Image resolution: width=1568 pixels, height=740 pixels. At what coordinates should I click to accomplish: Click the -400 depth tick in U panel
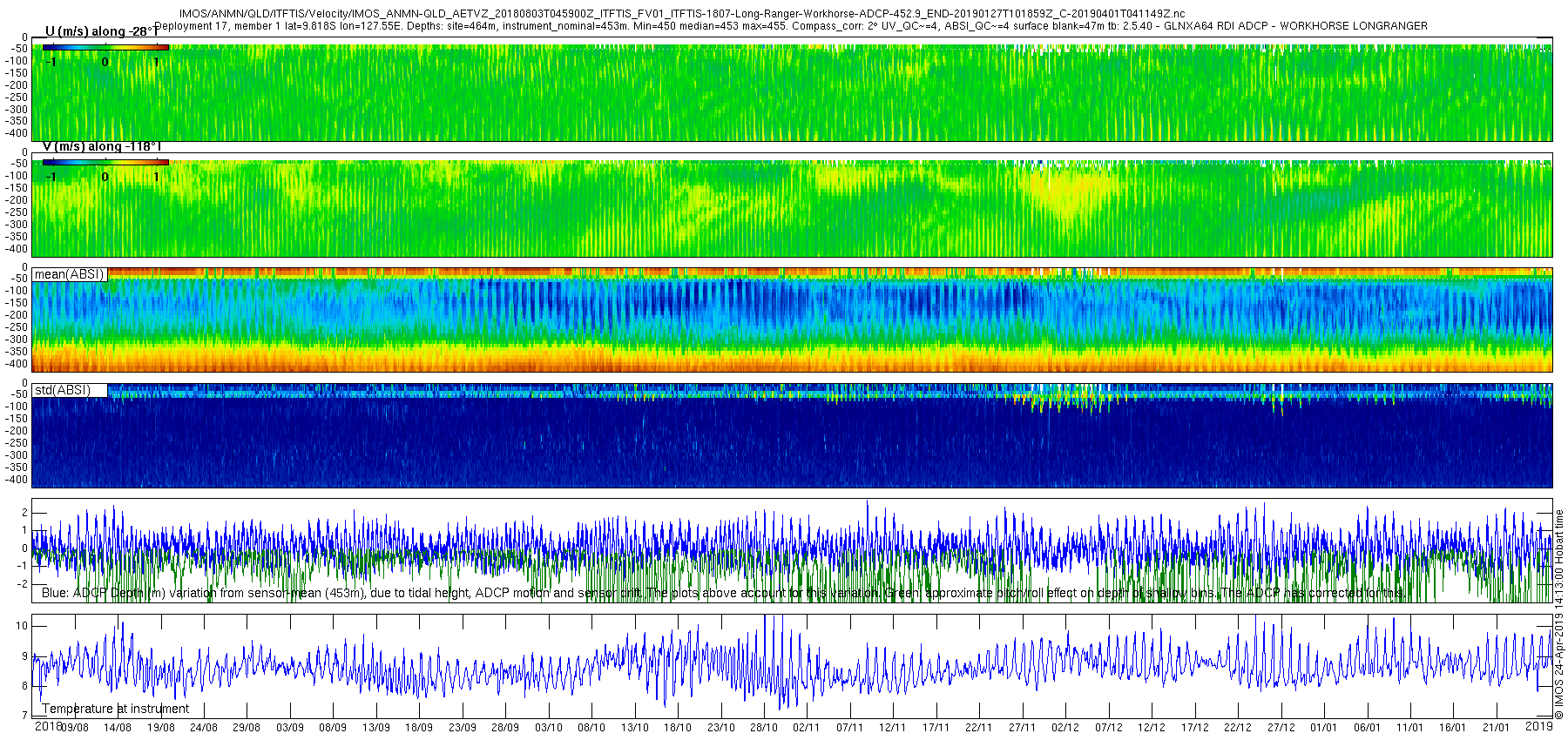[x=17, y=133]
